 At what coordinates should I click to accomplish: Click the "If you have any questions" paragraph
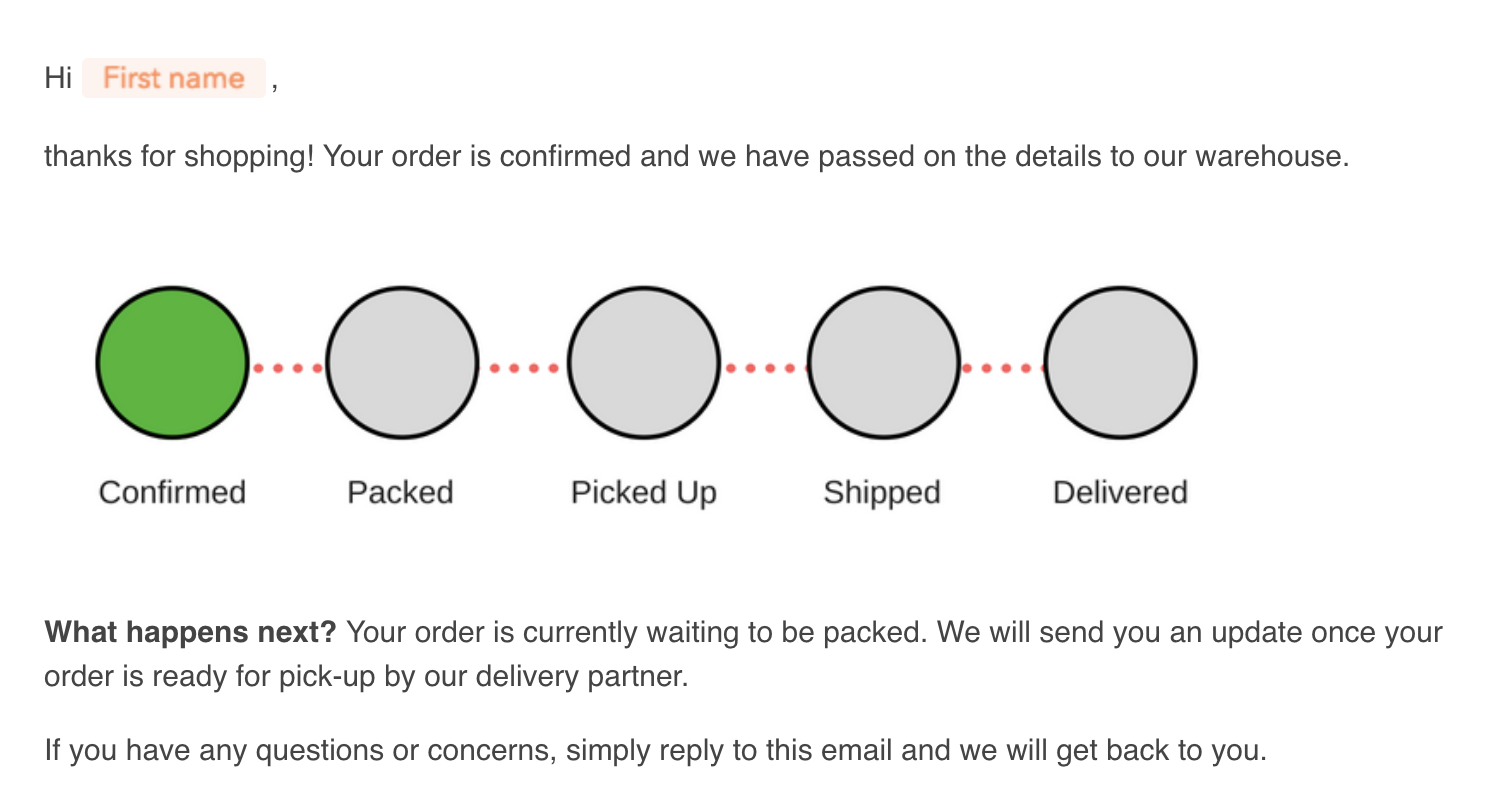(655, 749)
